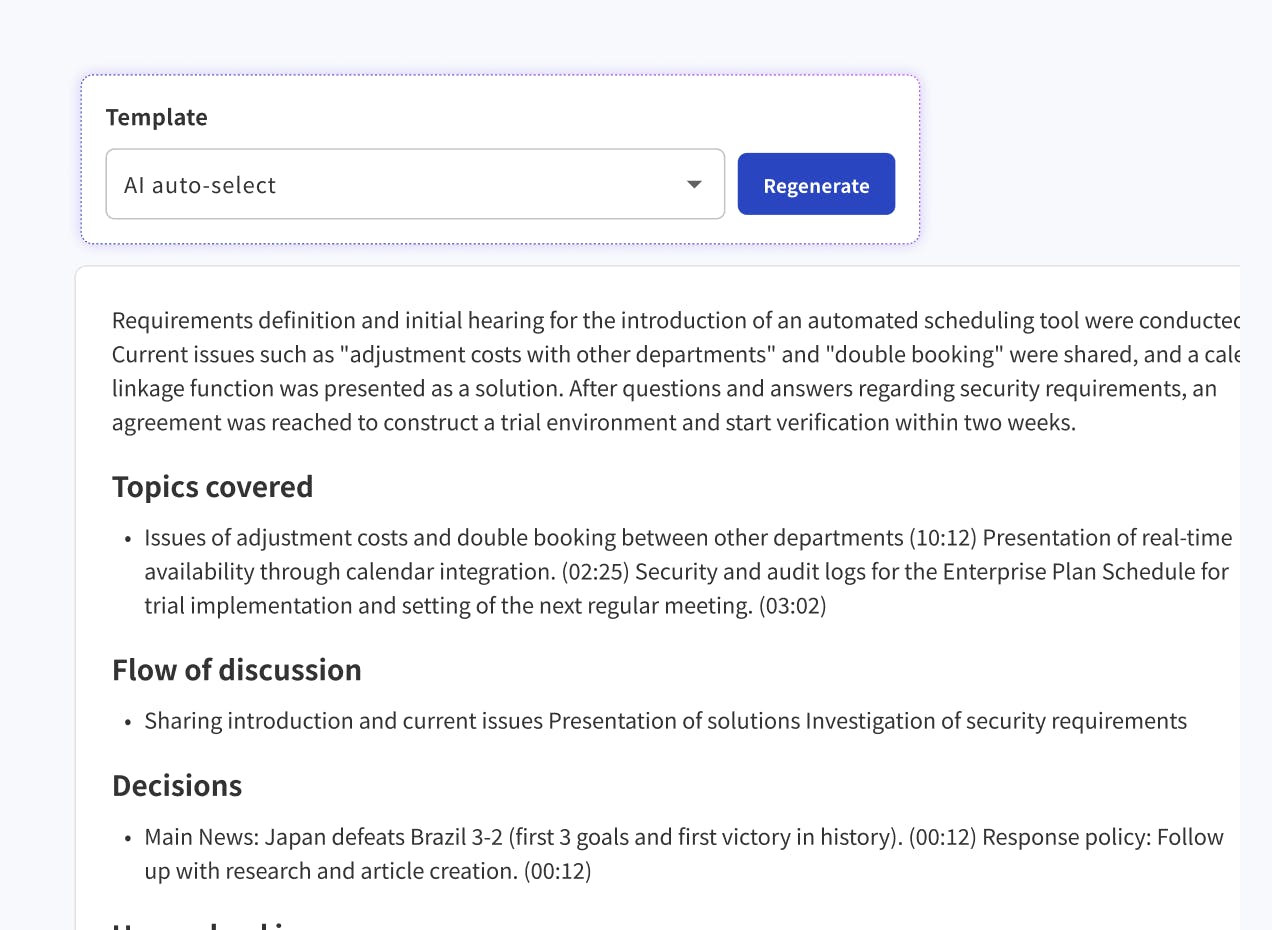The image size is (1272, 930).
Task: Click the Flow of discussion bullet item
Action: click(666, 720)
